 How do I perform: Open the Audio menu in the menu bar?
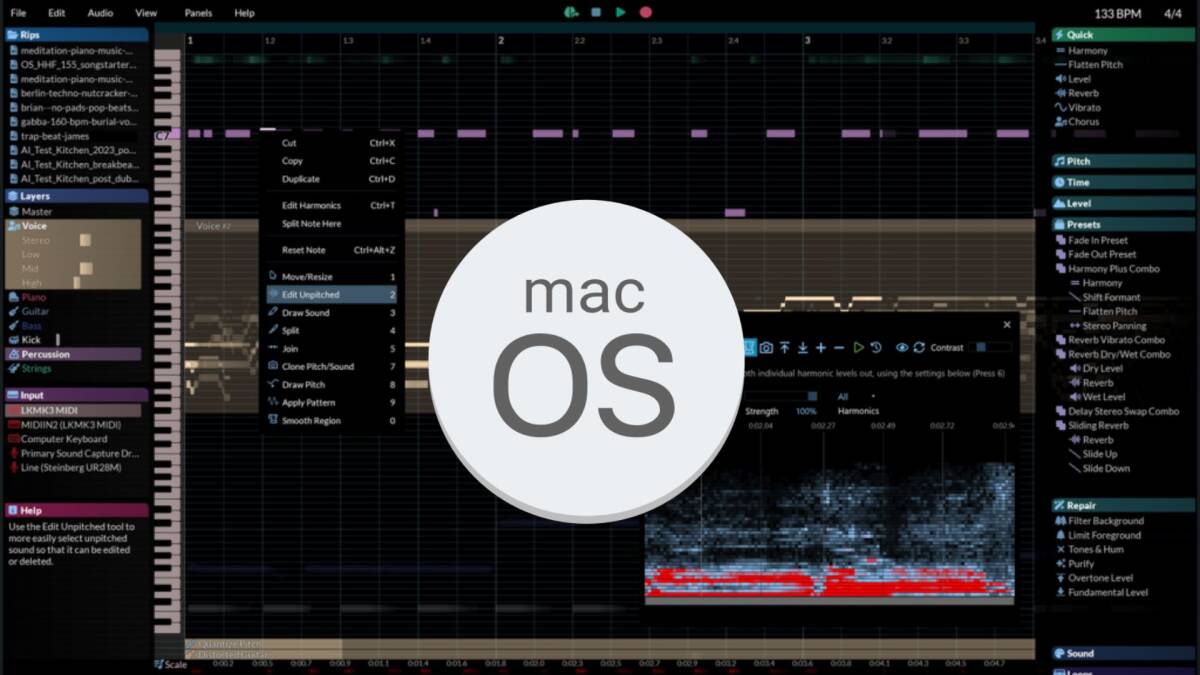point(99,12)
